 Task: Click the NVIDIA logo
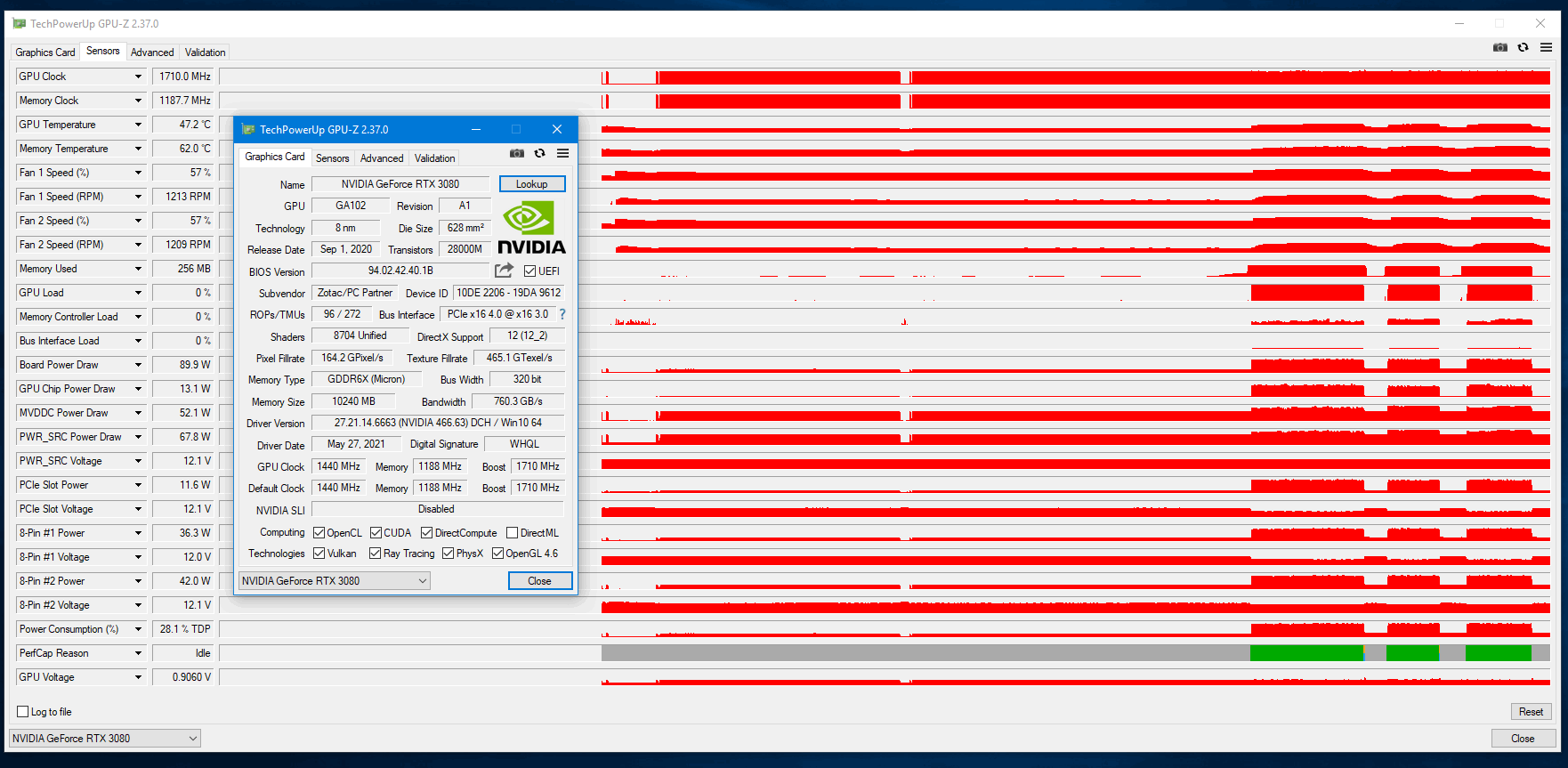[531, 229]
